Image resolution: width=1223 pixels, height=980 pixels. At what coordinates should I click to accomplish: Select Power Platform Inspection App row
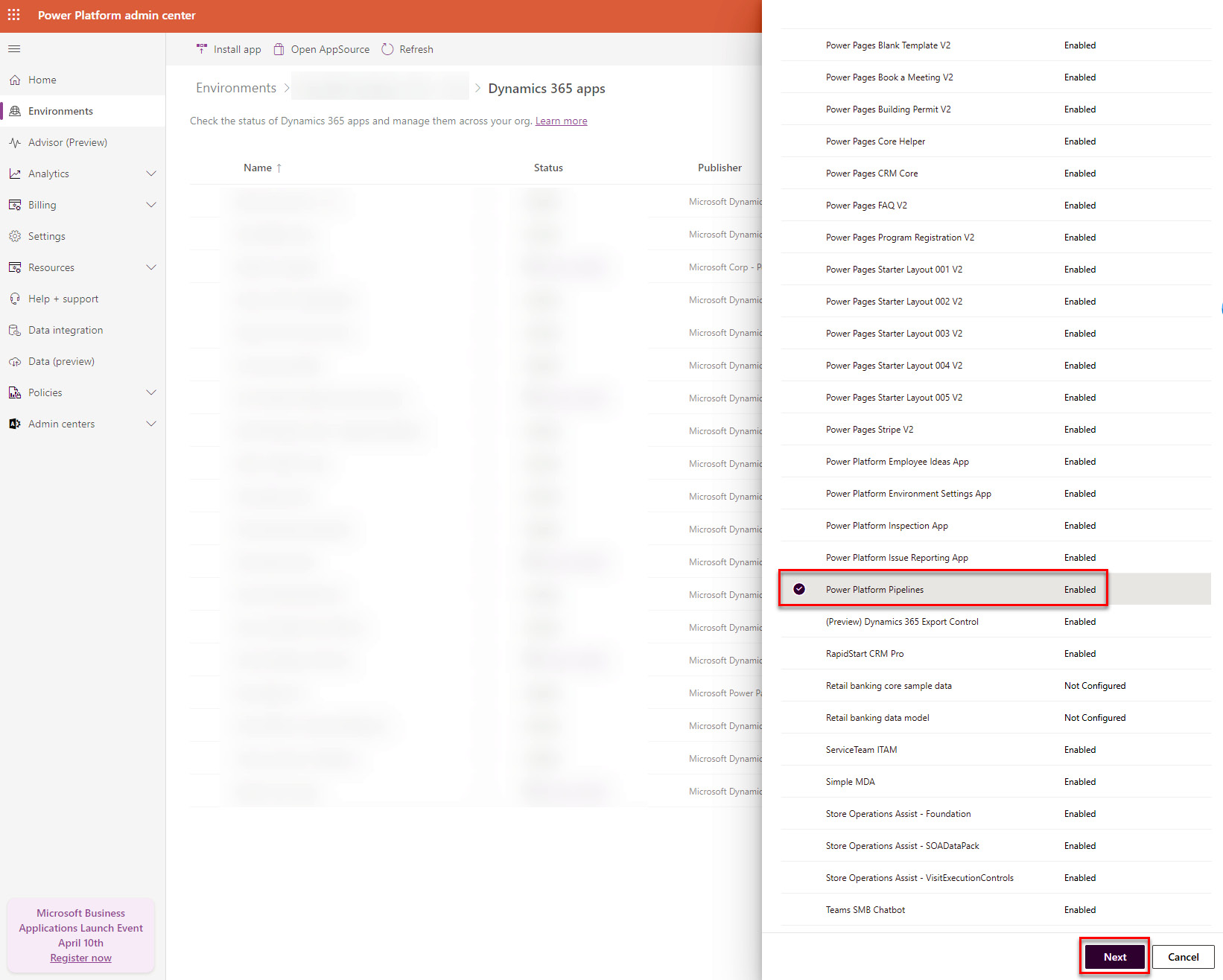(996, 526)
